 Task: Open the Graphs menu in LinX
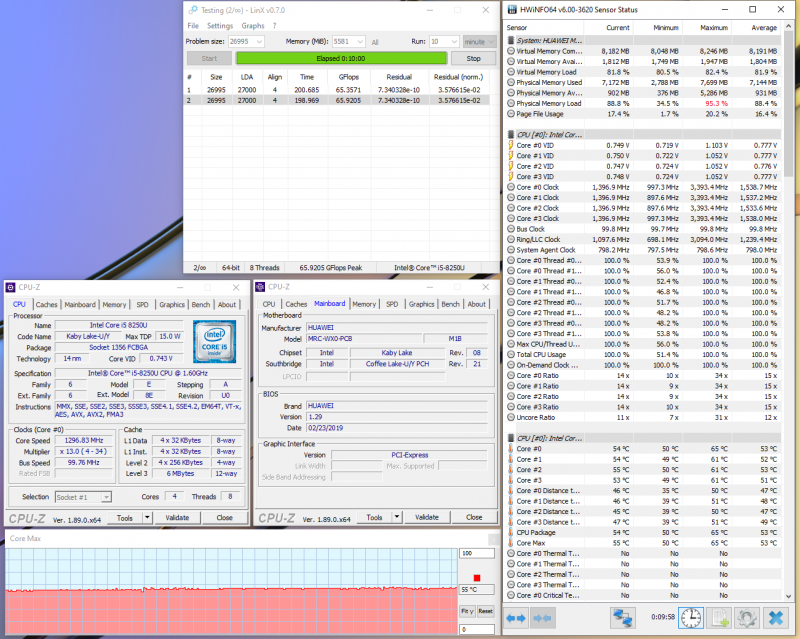point(253,26)
